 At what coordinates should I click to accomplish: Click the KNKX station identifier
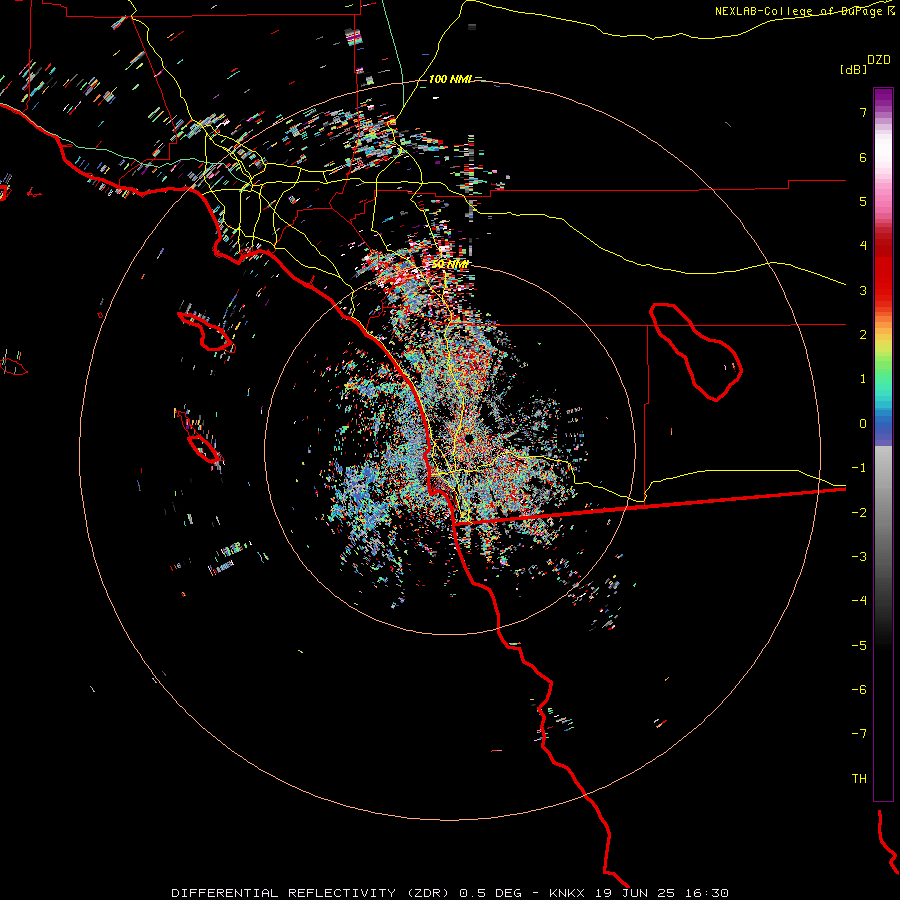(x=567, y=893)
